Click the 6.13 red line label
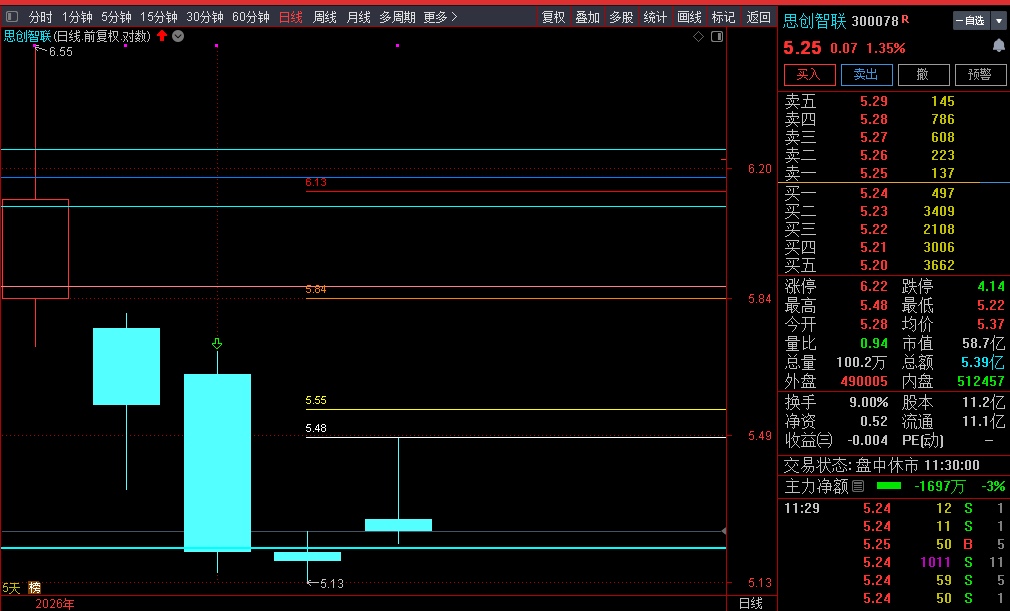This screenshot has height=611, width=1010. pos(316,183)
